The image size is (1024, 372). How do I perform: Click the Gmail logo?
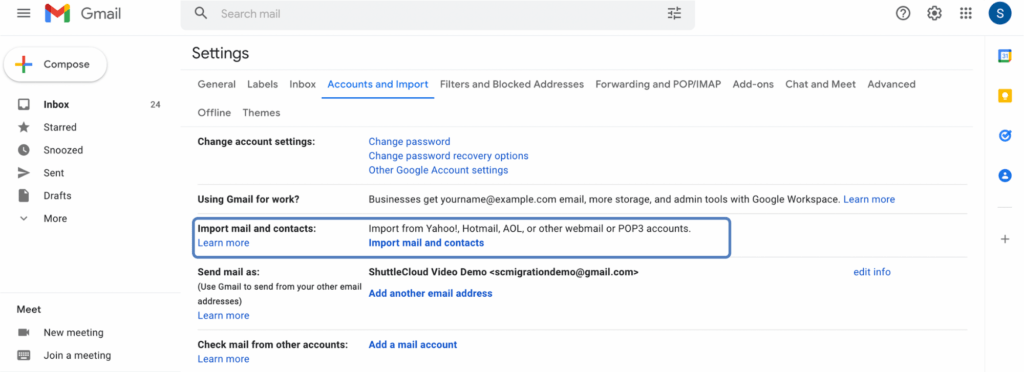point(83,13)
